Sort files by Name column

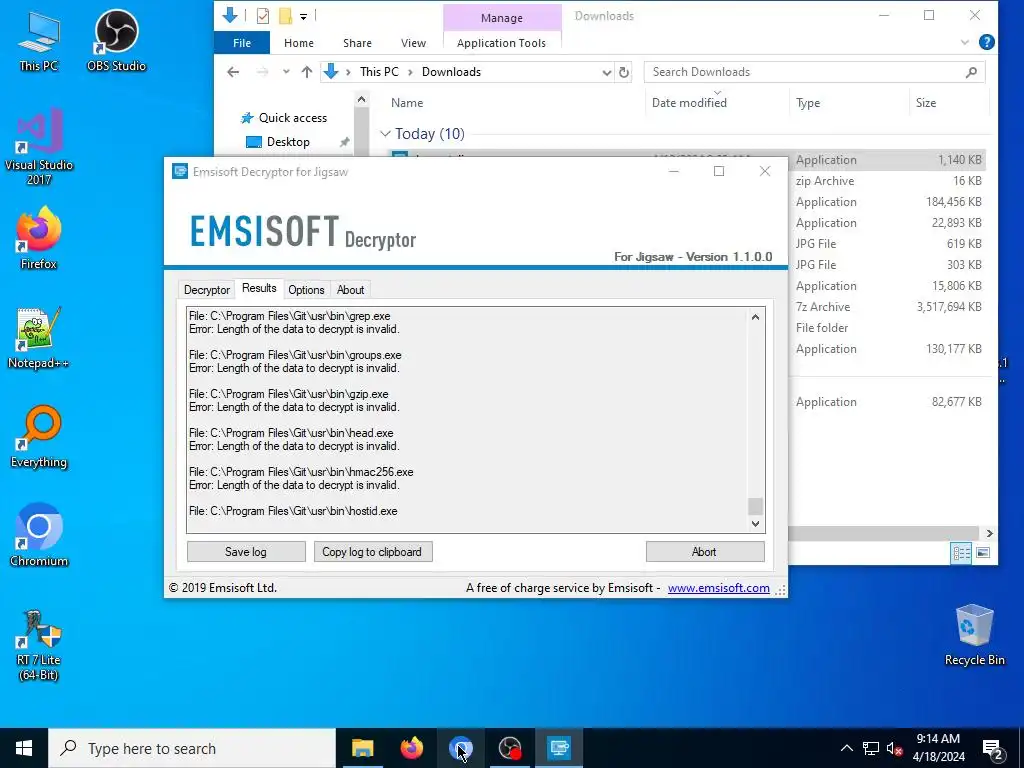pyautogui.click(x=407, y=103)
